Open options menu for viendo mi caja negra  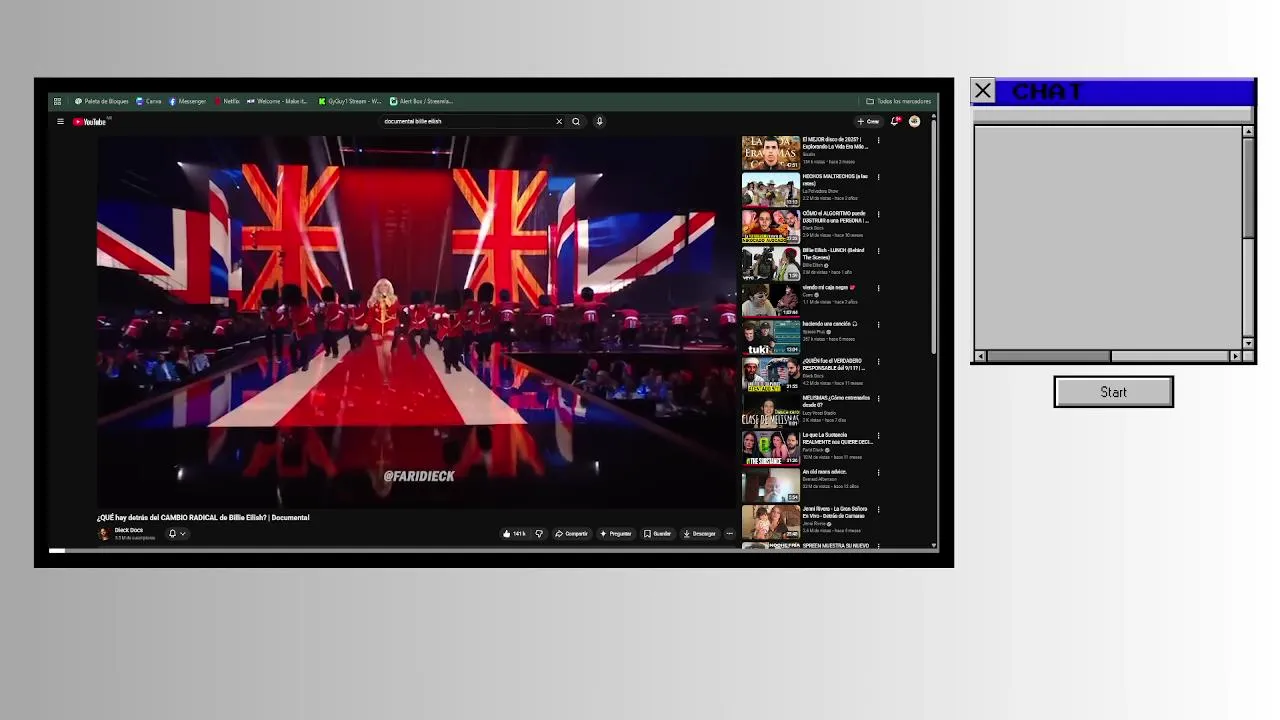click(878, 288)
